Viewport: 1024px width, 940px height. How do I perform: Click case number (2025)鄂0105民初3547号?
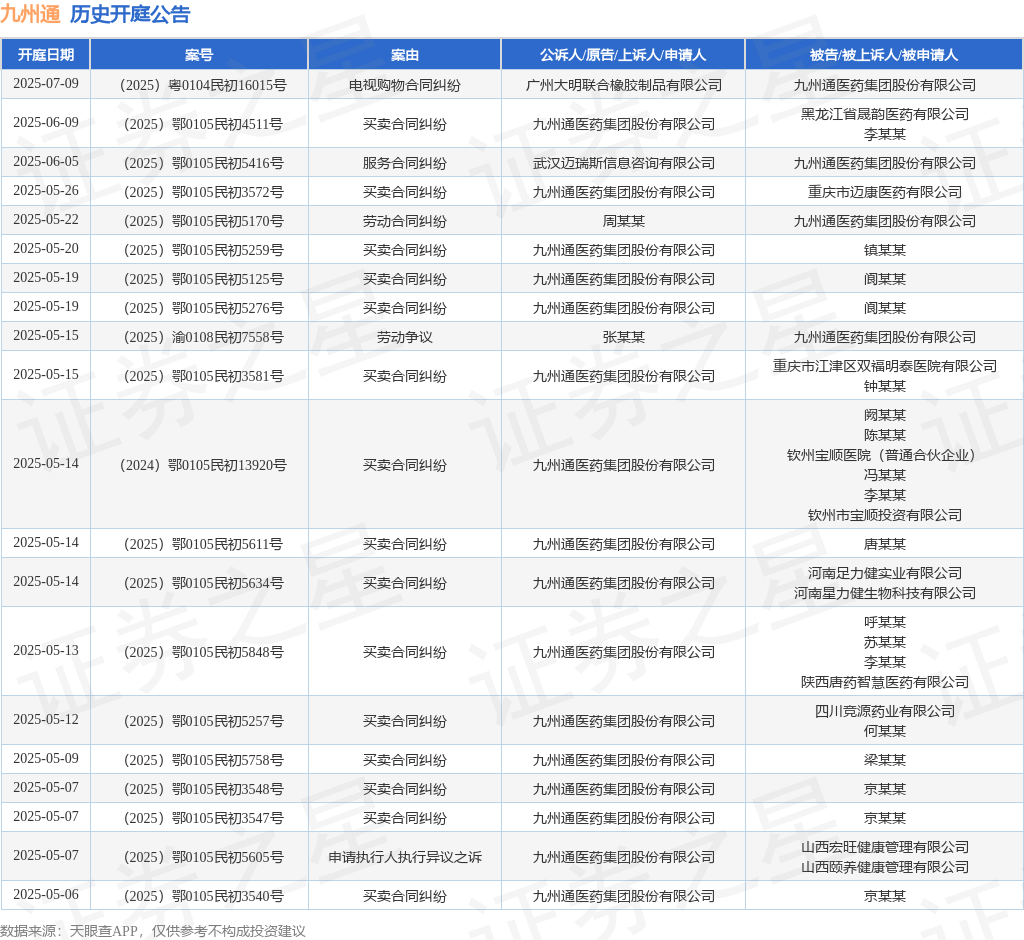click(199, 818)
